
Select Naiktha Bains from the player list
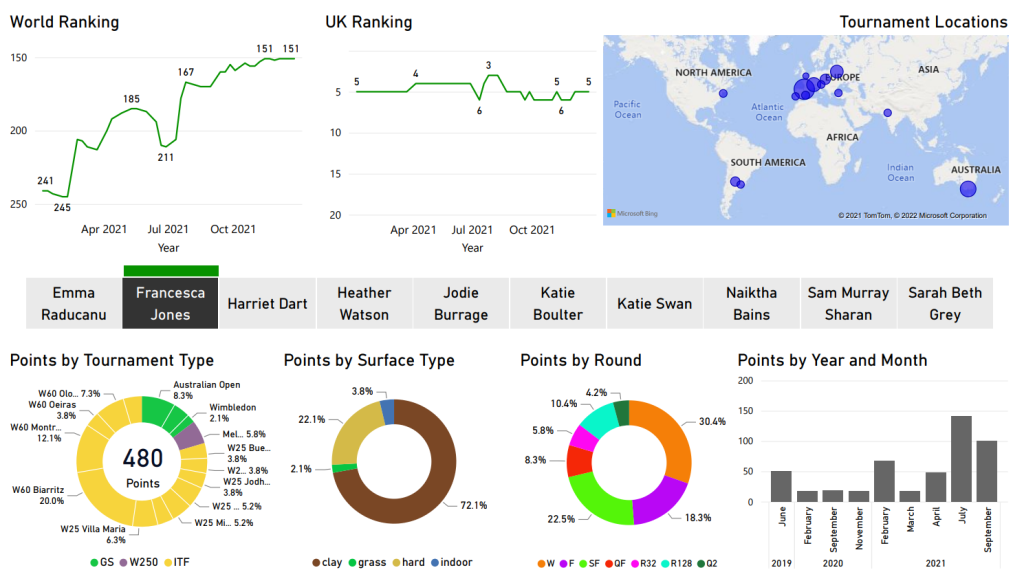(x=751, y=304)
